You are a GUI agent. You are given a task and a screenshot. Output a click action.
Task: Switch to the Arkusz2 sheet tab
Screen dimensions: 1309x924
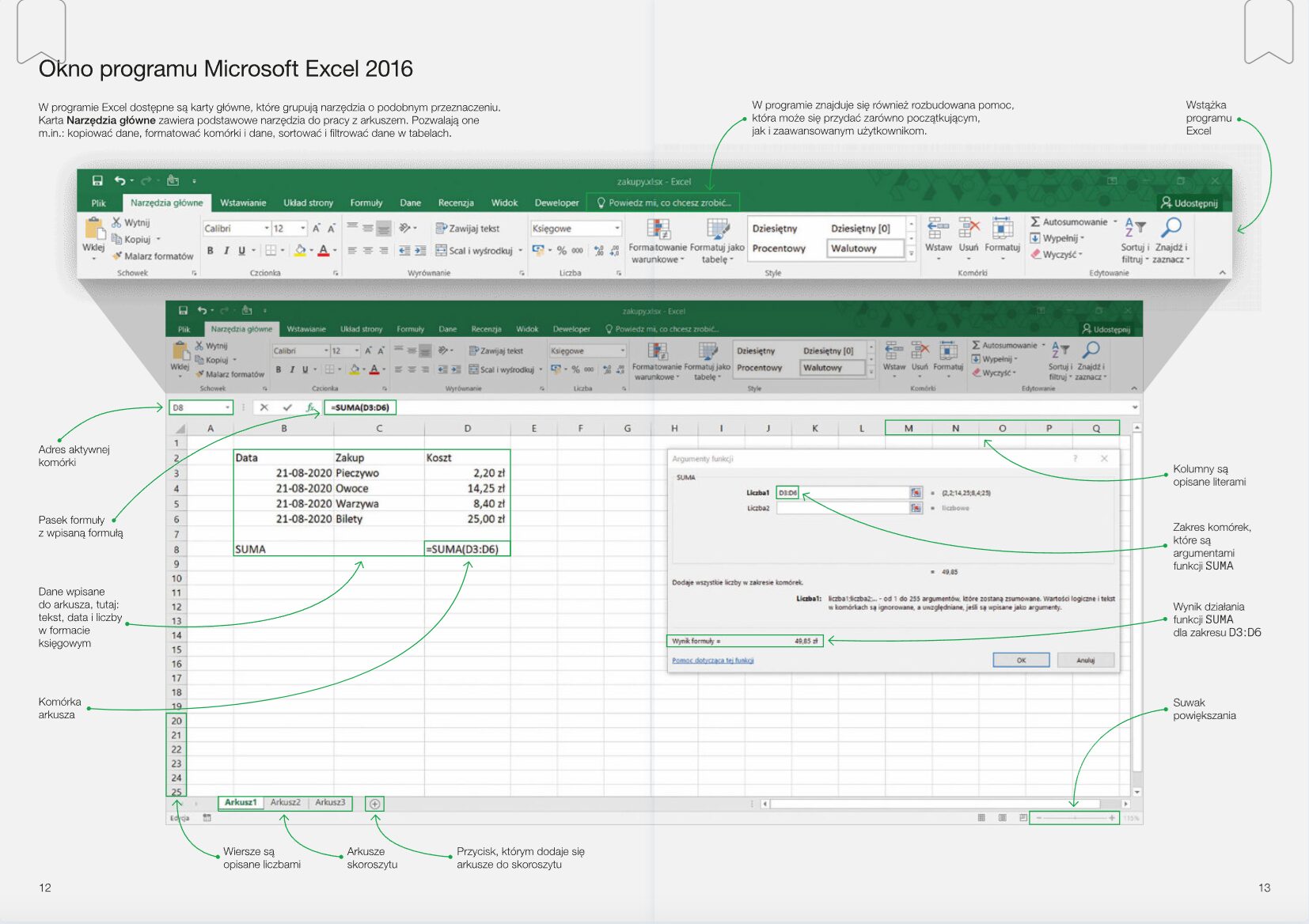pos(285,802)
